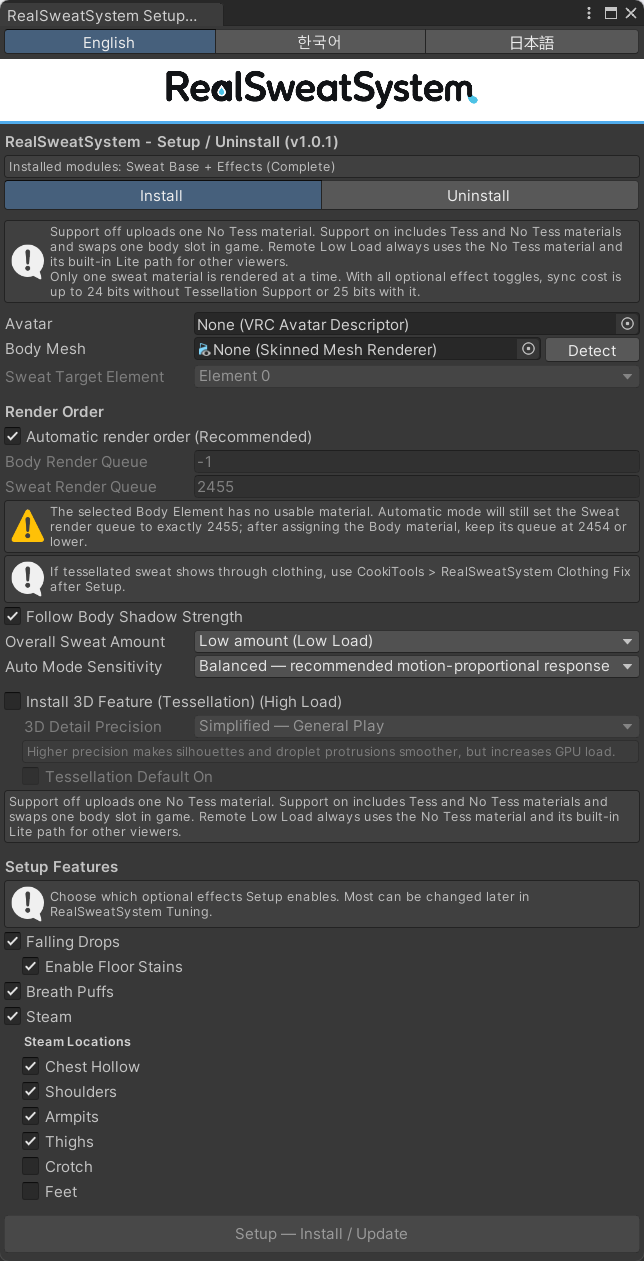Toggle Breath Puffs checkbox
Screen dimensions: 644x1261
click(13, 991)
